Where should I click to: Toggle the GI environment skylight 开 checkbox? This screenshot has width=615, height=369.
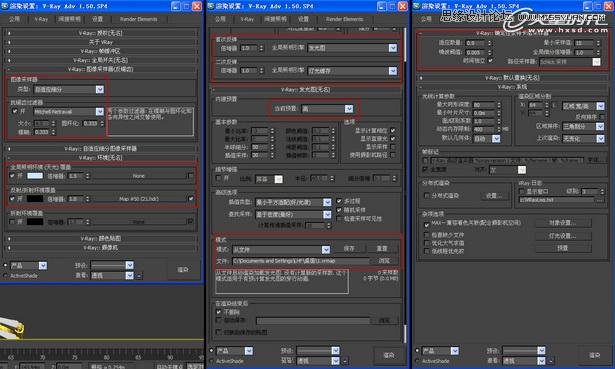pyautogui.click(x=13, y=176)
